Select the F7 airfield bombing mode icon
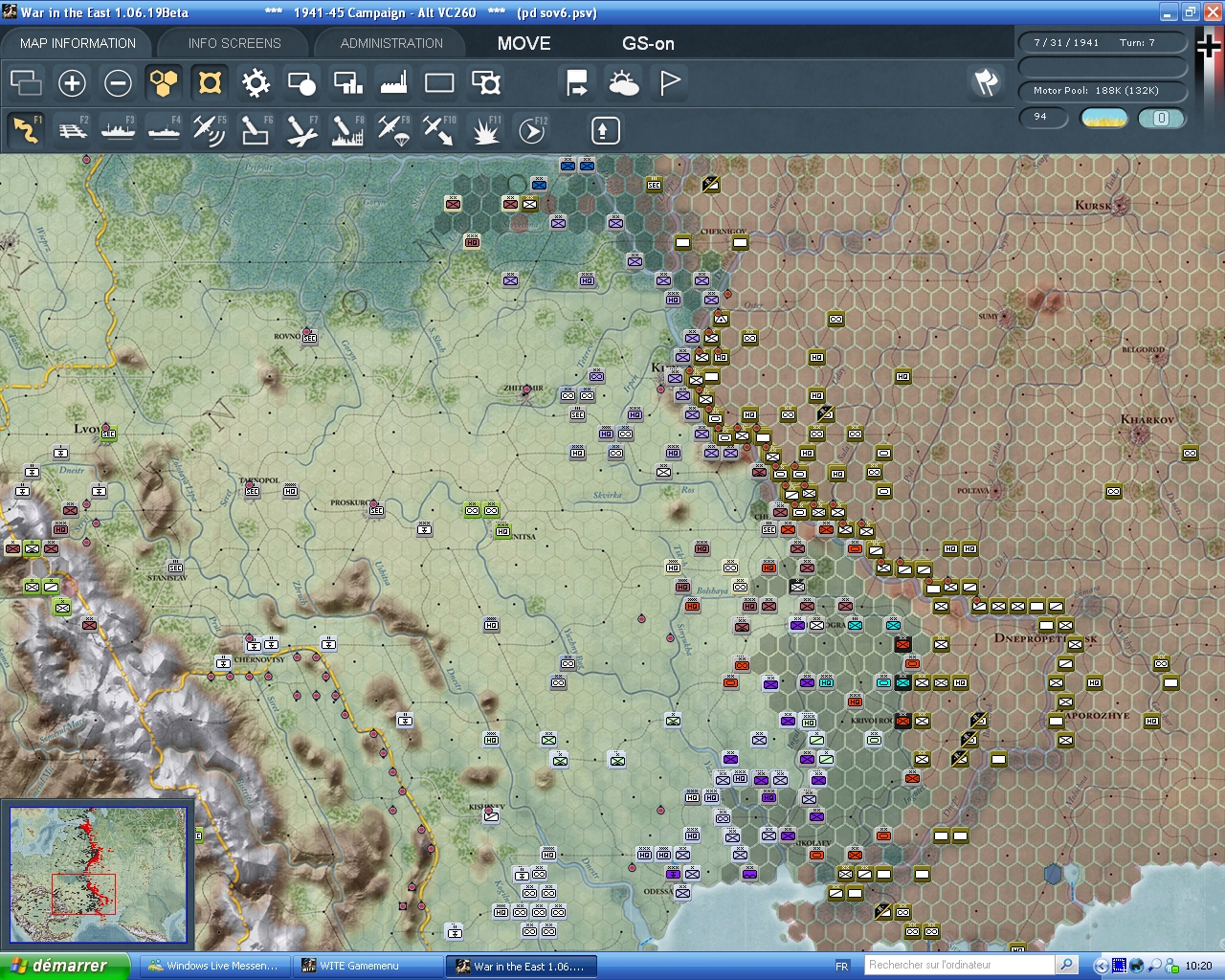Screen dimensions: 1225x980 (x=301, y=130)
